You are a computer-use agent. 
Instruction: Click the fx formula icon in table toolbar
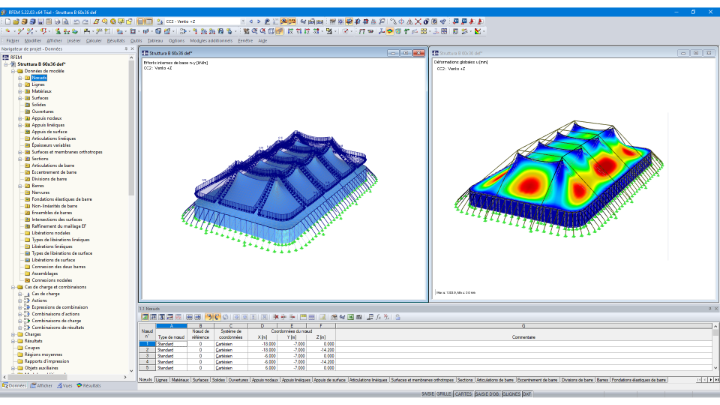click(378, 317)
